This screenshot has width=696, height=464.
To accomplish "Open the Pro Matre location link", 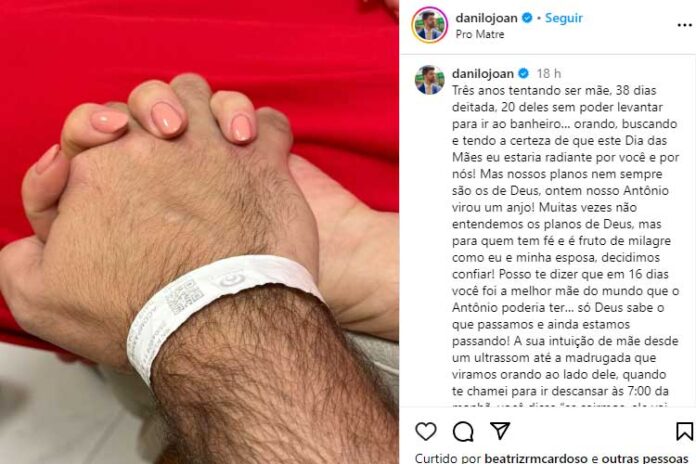I will [480, 34].
